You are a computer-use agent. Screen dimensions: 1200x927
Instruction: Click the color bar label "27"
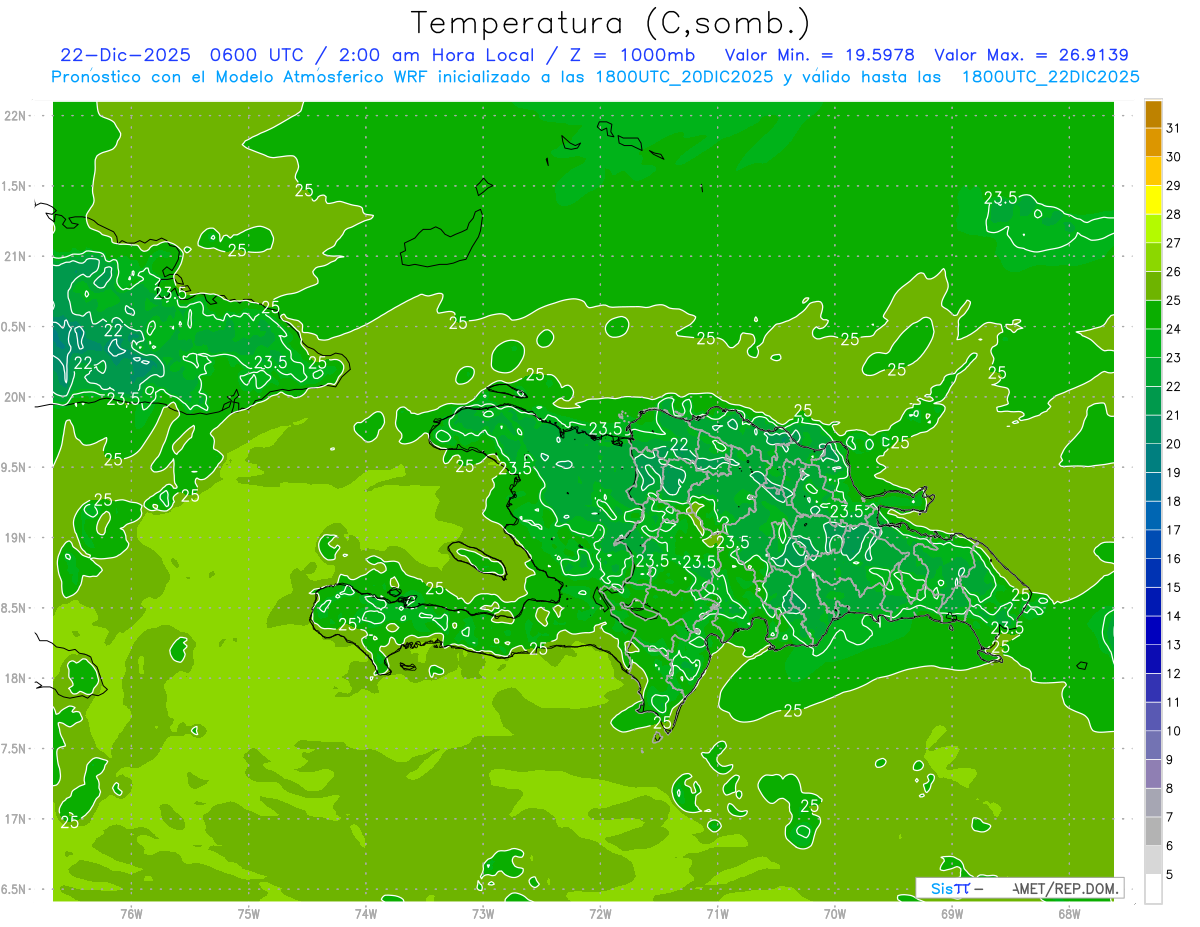pyautogui.click(x=1175, y=243)
